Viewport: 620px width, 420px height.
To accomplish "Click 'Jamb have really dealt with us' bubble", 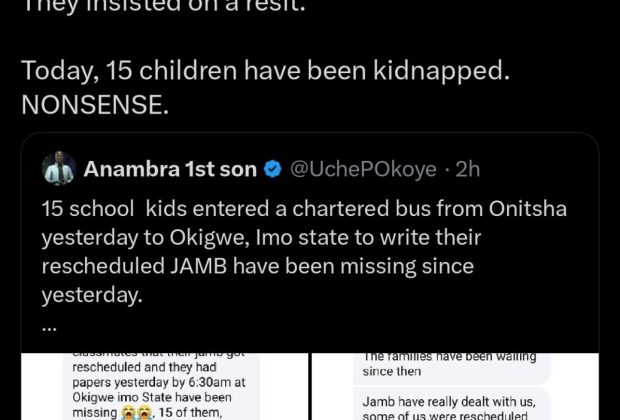I will pos(451,405).
